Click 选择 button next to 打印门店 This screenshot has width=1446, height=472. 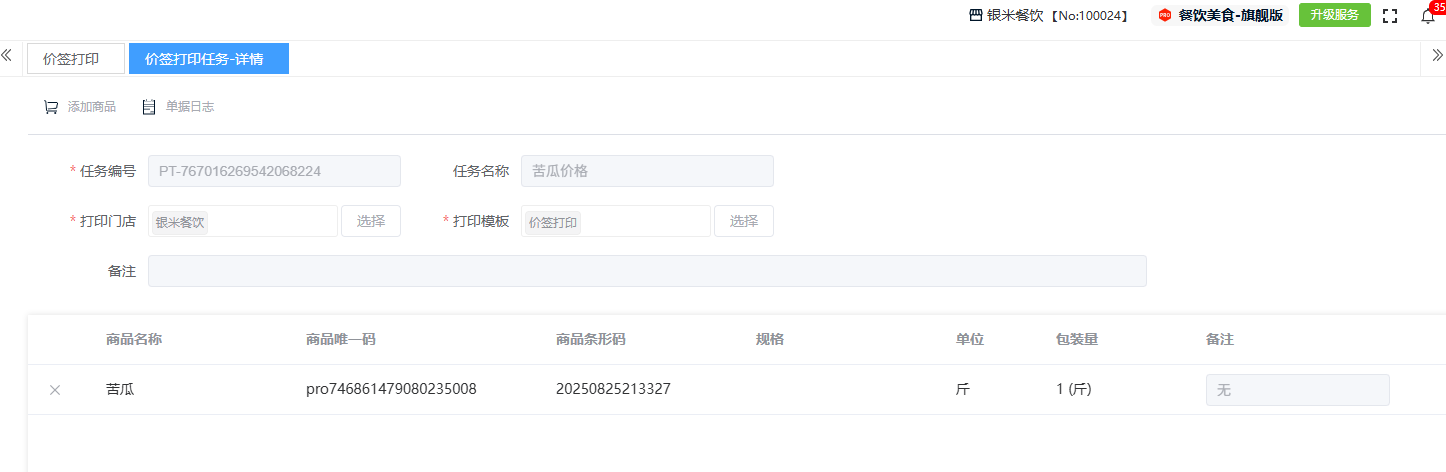coord(371,221)
